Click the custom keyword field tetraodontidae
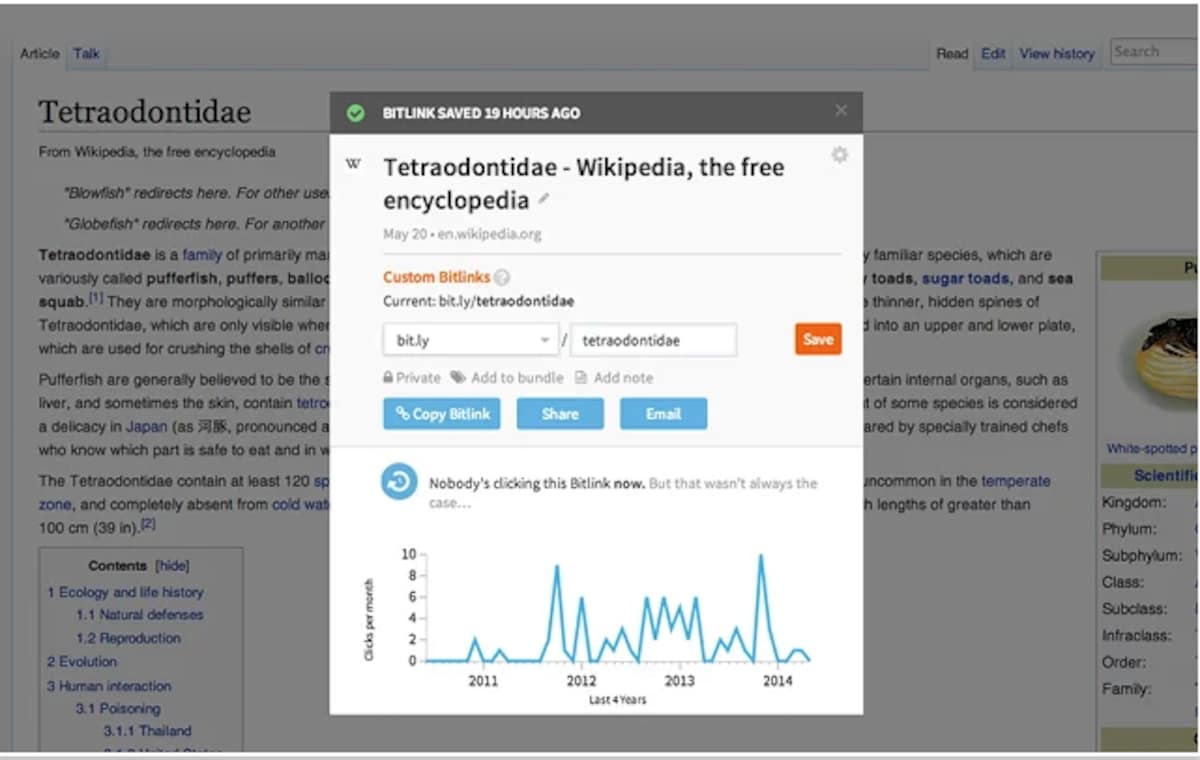Screen dimensions: 1200x760 coord(654,340)
